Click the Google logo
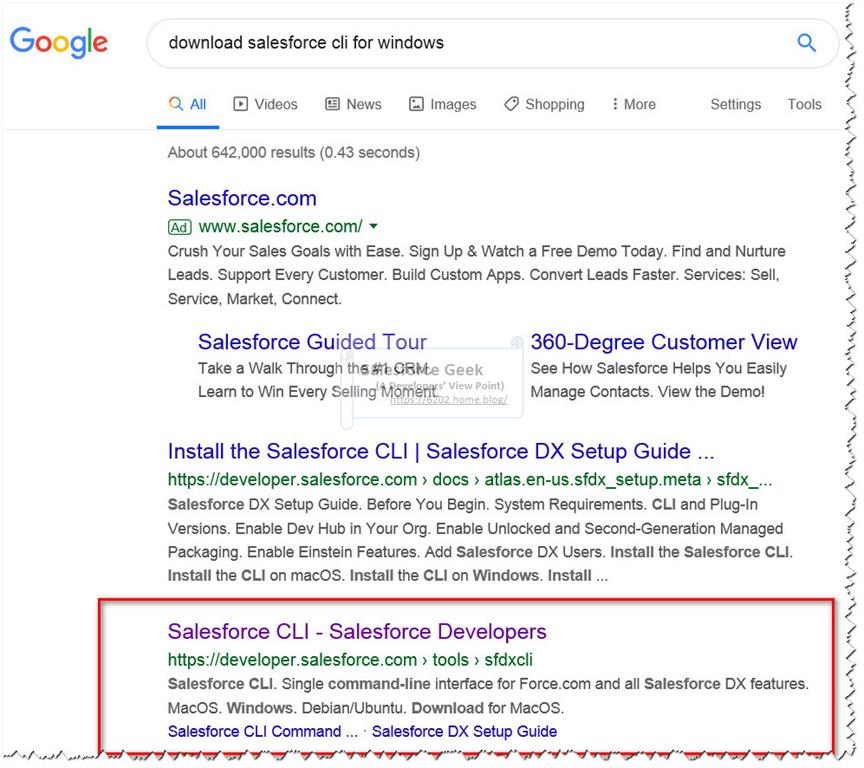 58,42
